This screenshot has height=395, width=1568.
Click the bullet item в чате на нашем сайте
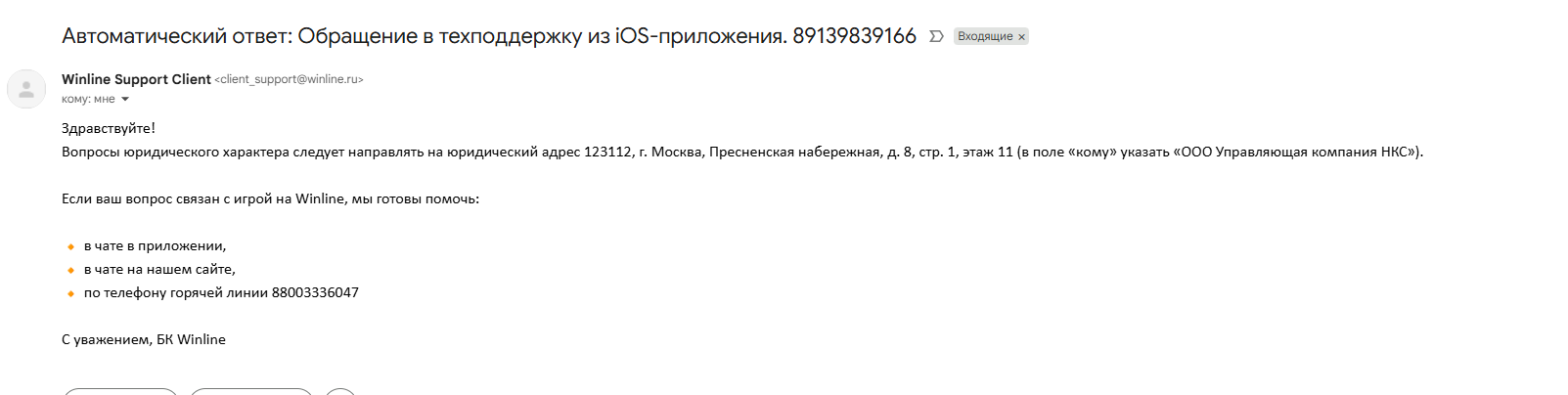pos(159,269)
